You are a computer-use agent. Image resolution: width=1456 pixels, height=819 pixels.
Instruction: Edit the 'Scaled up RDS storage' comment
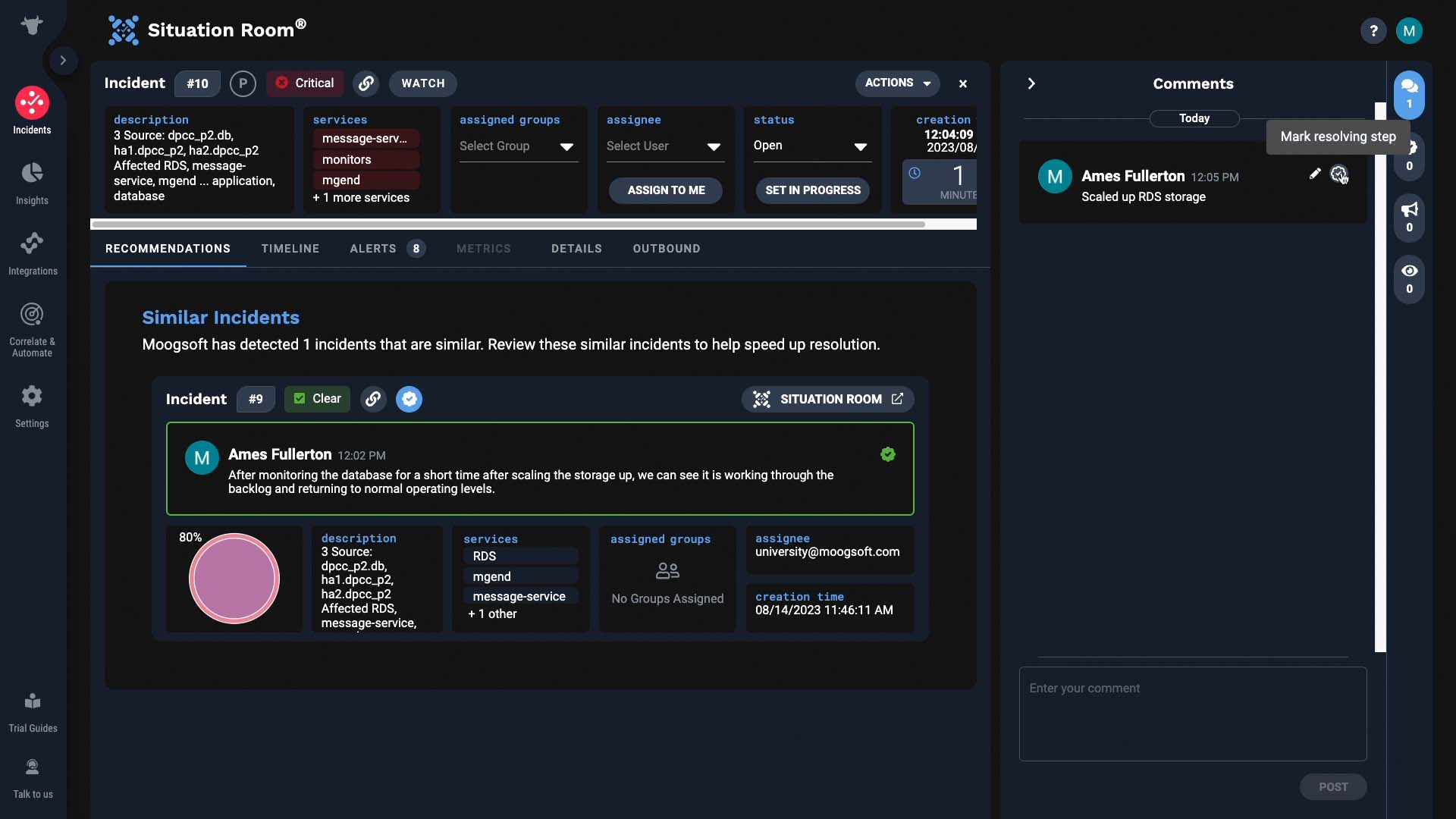tap(1315, 174)
